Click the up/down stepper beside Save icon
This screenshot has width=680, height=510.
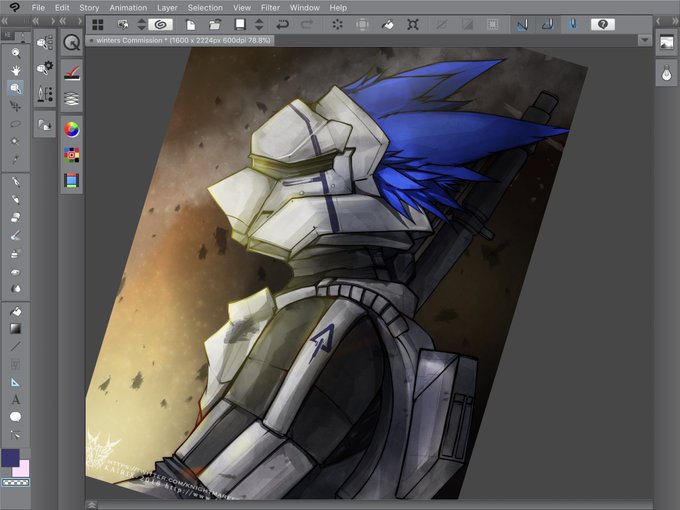point(259,25)
